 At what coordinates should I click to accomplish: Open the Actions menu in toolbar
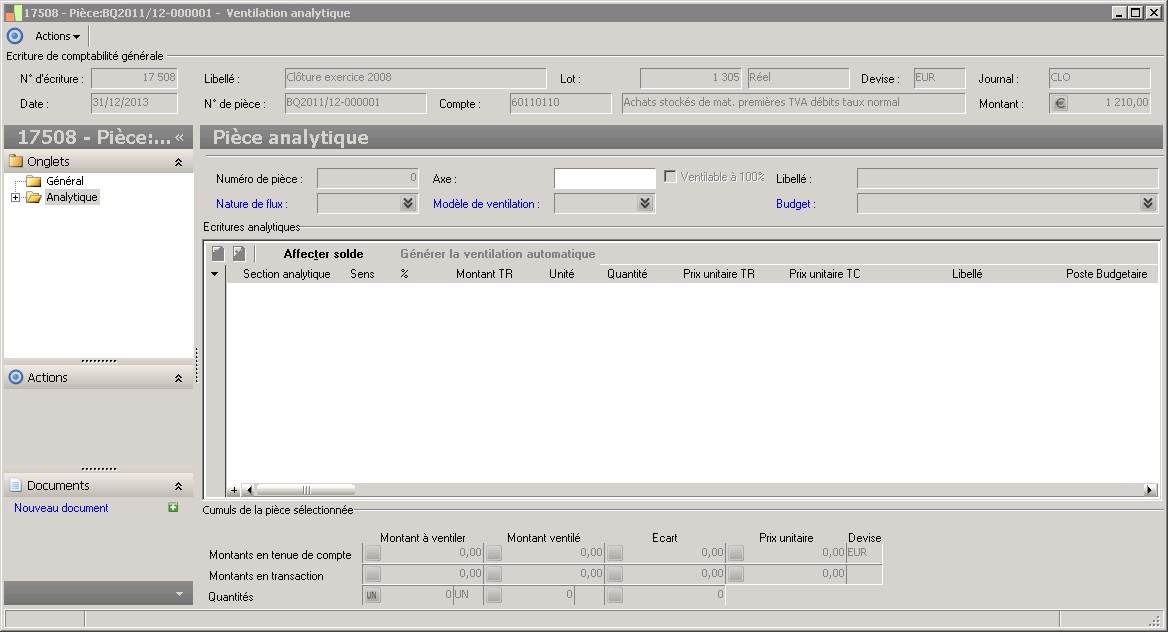[x=57, y=36]
